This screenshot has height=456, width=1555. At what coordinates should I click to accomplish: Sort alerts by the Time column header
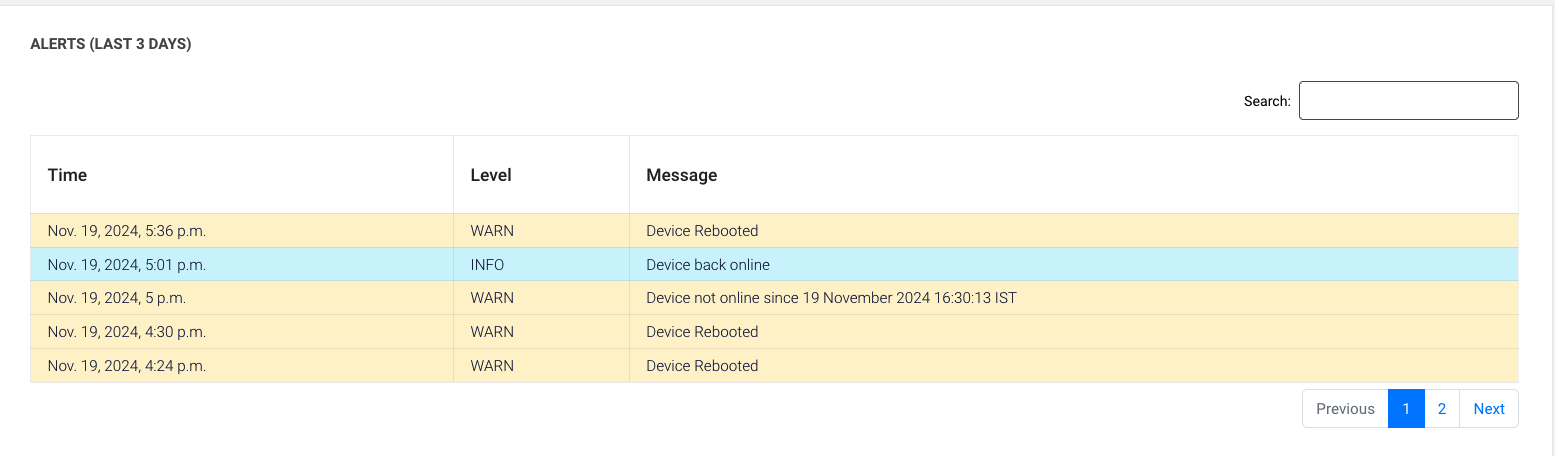tap(68, 175)
